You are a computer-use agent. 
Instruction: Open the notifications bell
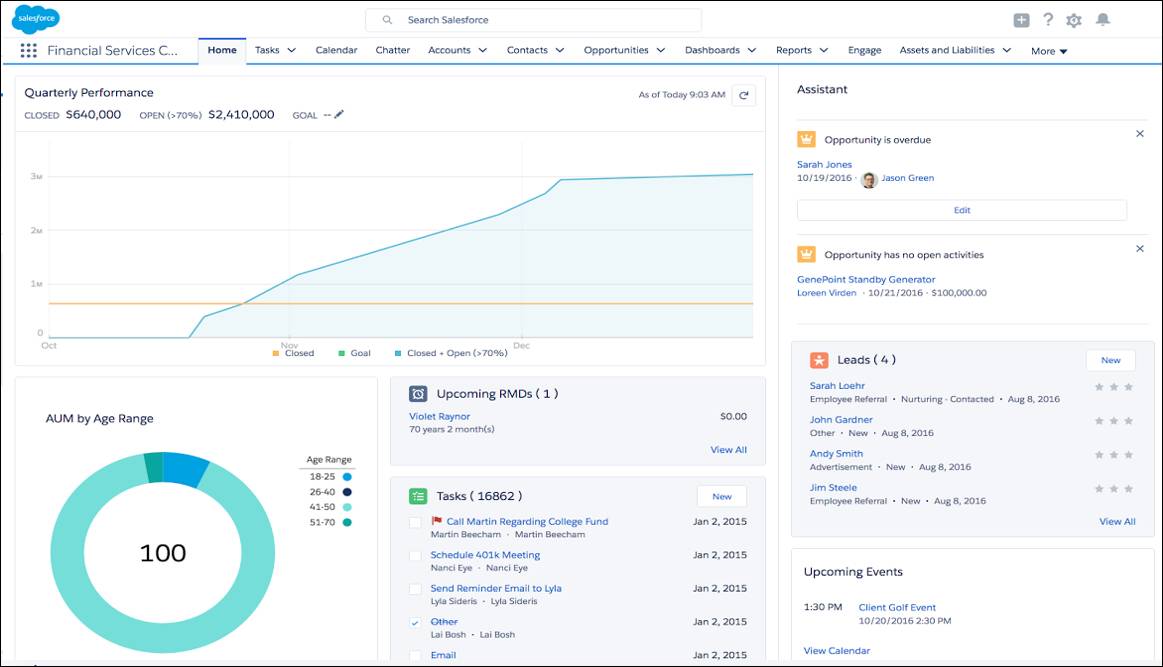click(1103, 20)
